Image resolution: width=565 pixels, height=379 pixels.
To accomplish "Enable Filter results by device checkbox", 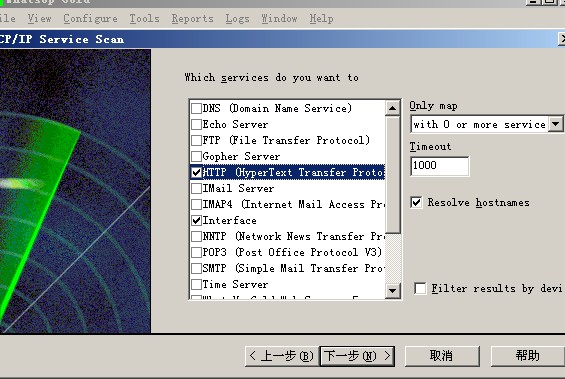I will pos(420,289).
